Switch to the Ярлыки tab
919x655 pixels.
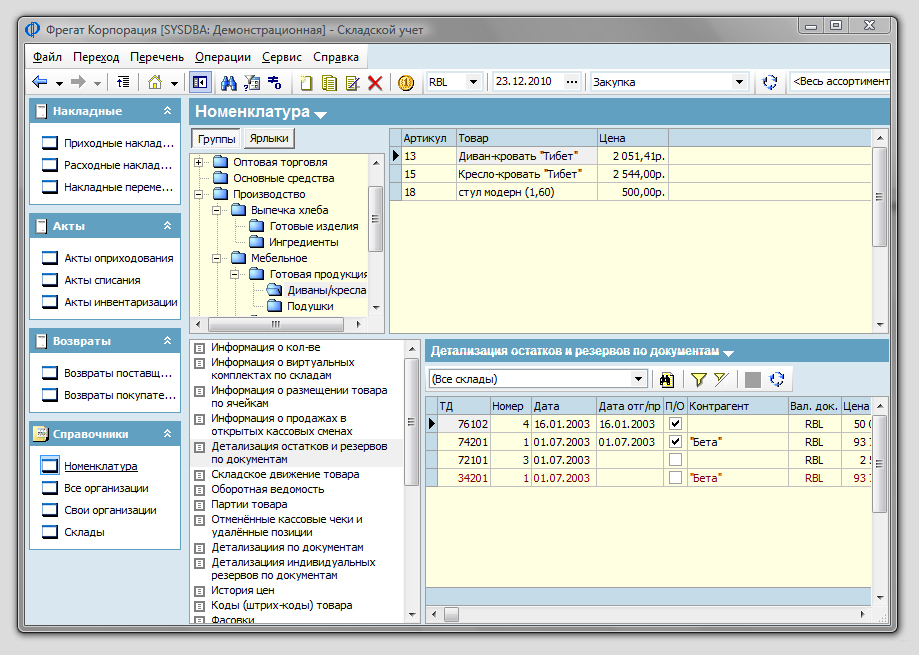pyautogui.click(x=269, y=139)
